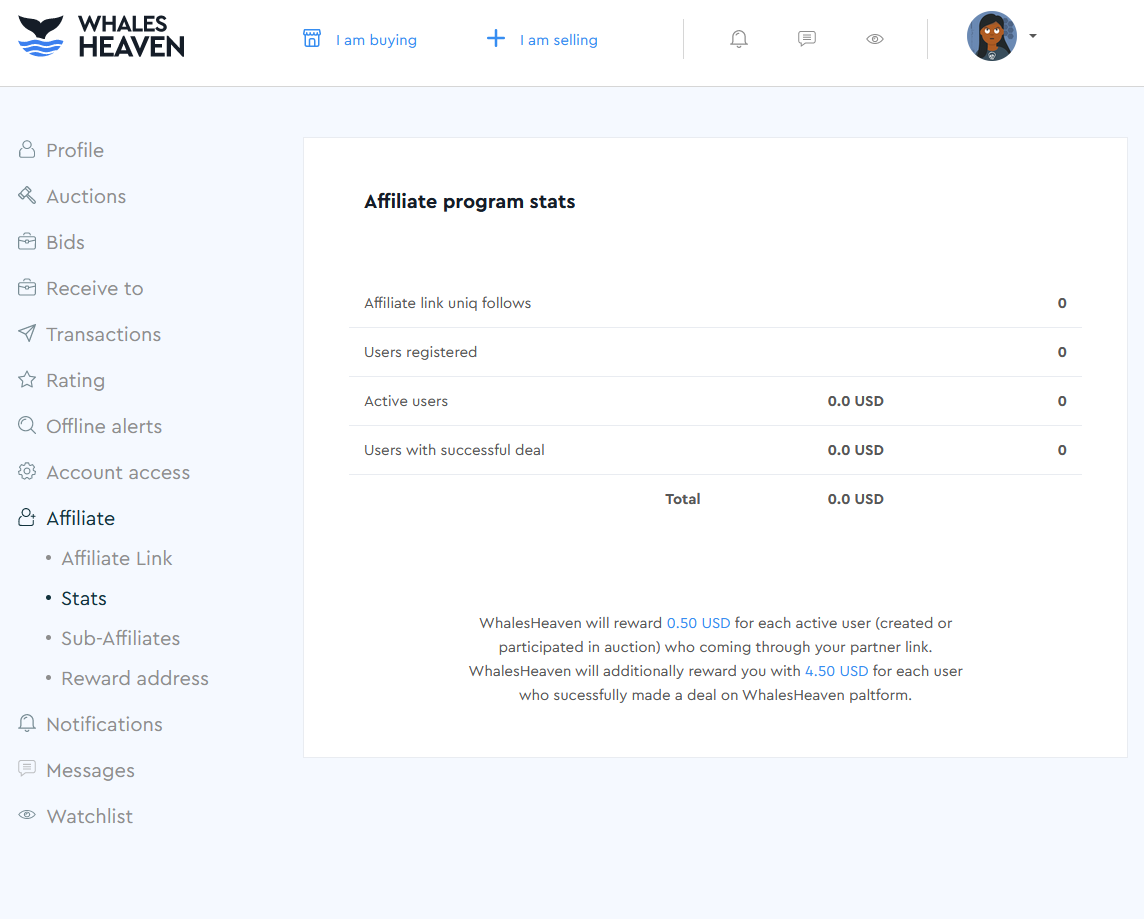Click the sidebar Notifications bell icon
Screen dimensions: 1144x919
(27, 724)
